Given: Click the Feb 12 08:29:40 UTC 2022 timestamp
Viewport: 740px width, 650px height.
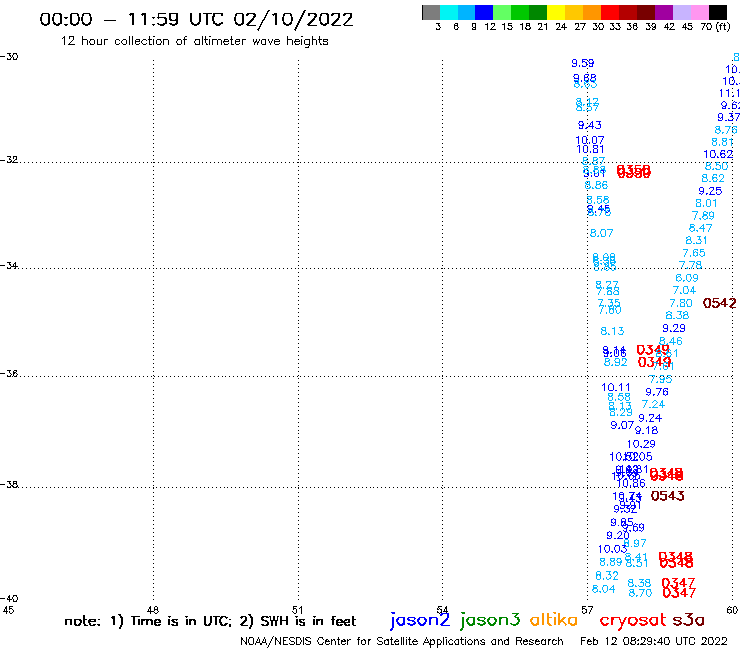Looking at the screenshot, I should pyautogui.click(x=654, y=641).
